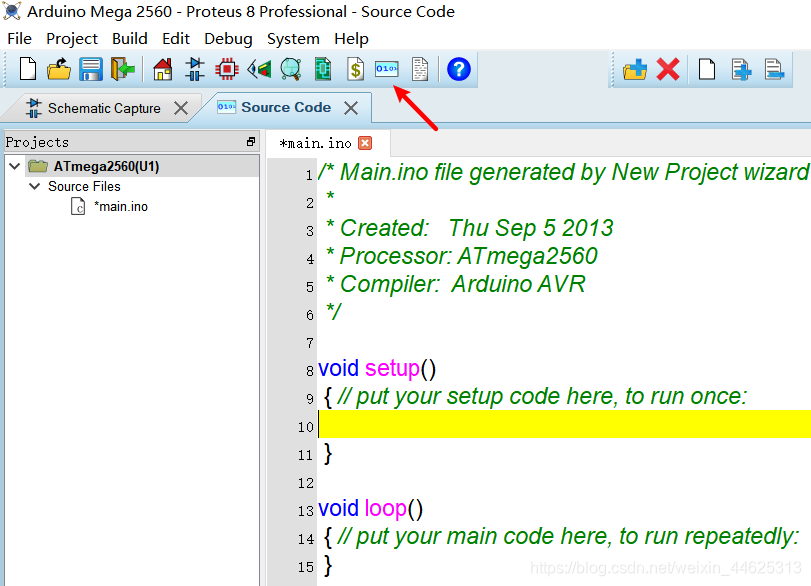Select the *main.ino editor tab
Image resolution: width=811 pixels, height=586 pixels.
315,143
